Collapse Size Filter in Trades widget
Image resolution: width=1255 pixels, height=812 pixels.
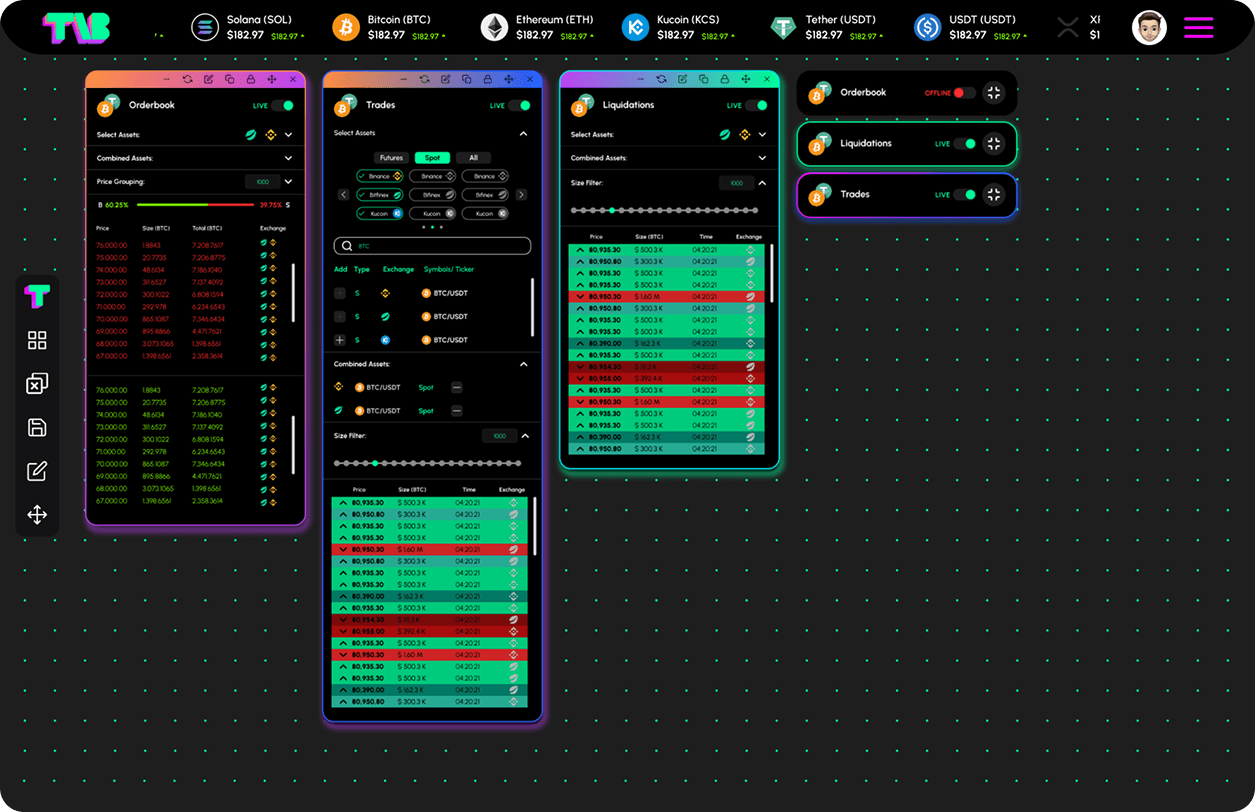525,436
